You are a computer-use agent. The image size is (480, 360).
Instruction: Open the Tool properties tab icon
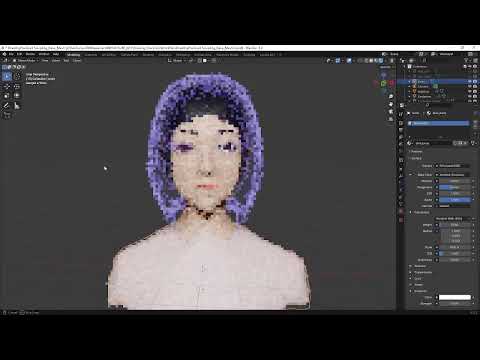[401, 114]
